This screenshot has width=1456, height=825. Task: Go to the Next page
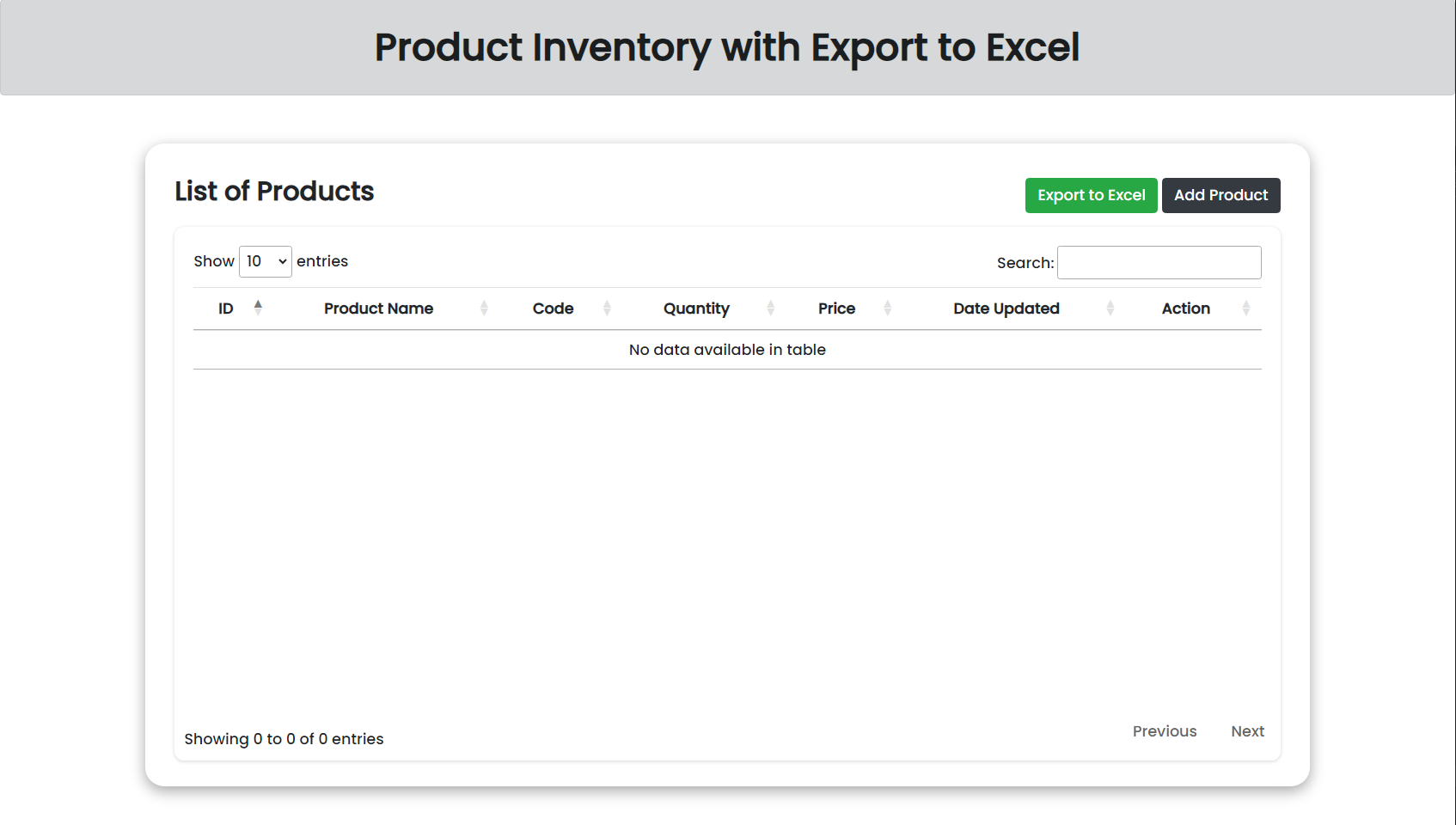tap(1247, 731)
